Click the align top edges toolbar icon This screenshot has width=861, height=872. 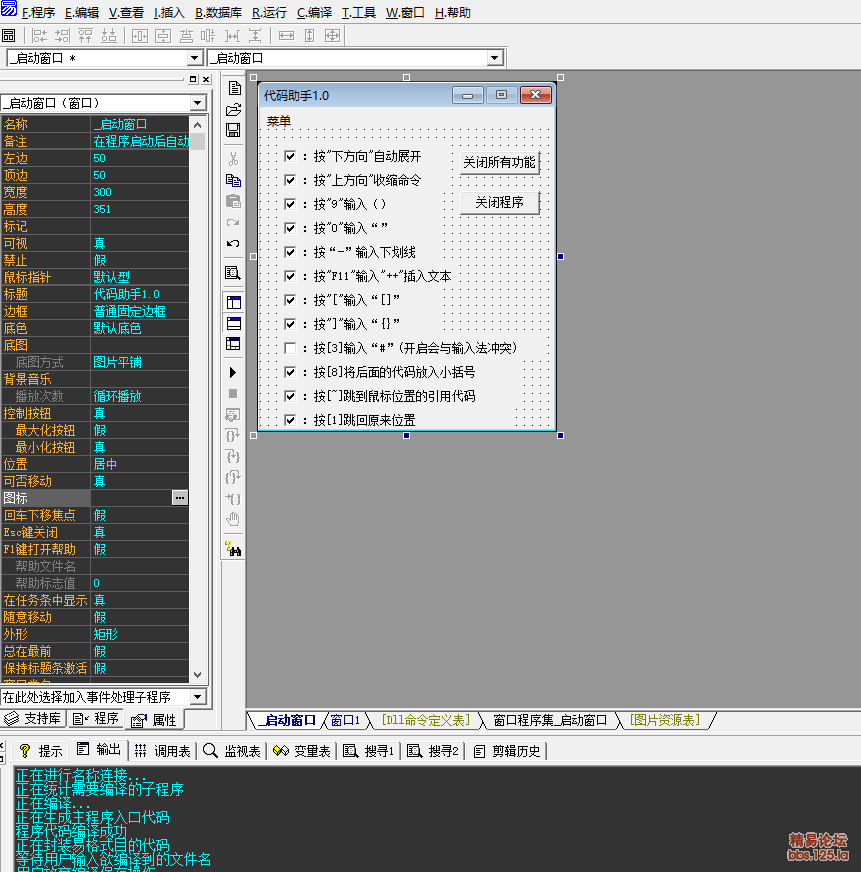coord(85,36)
